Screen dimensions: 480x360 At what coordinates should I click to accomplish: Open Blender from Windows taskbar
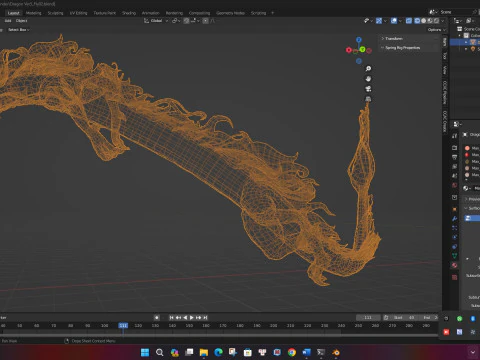336,352
